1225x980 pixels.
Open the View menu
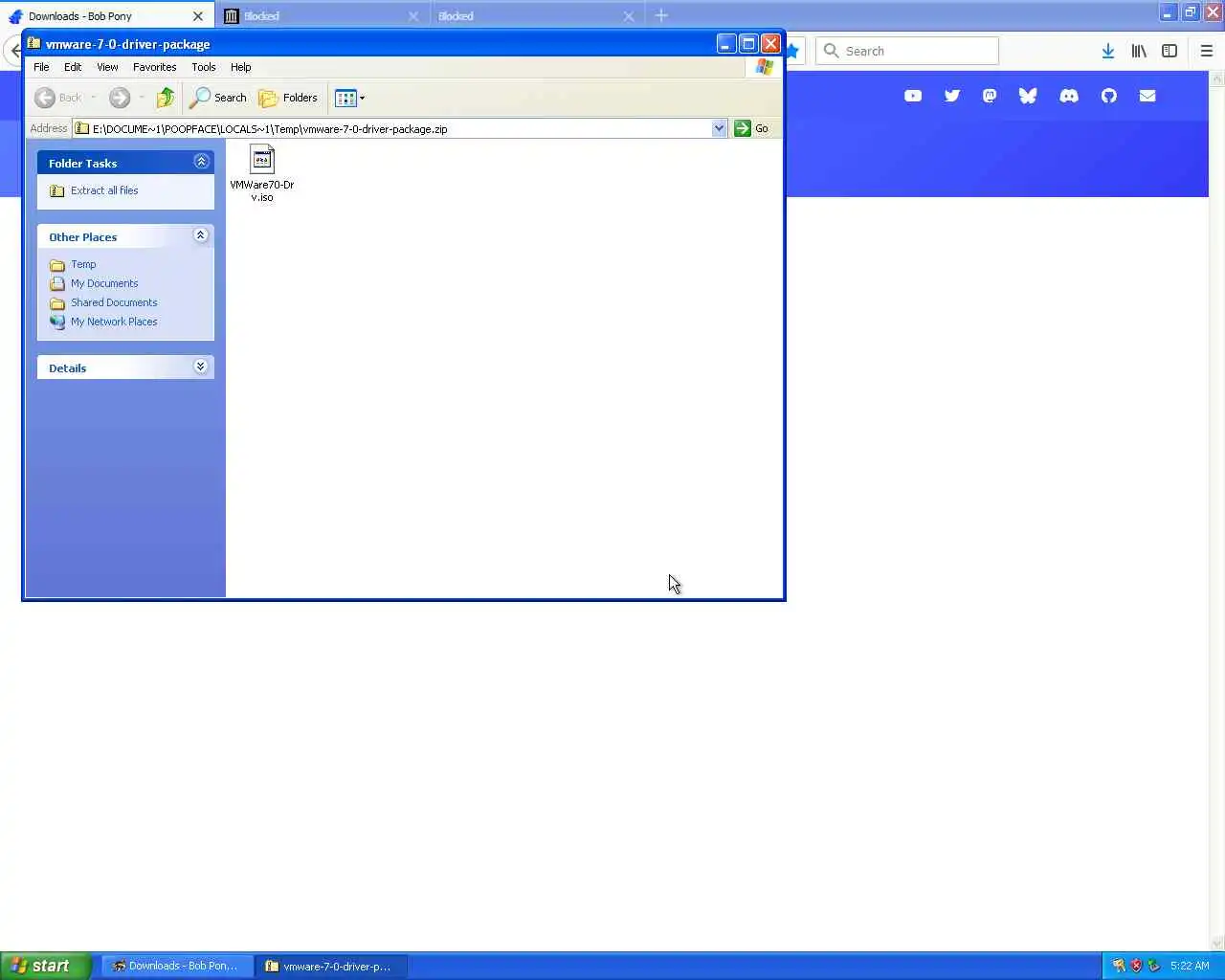[x=107, y=67]
